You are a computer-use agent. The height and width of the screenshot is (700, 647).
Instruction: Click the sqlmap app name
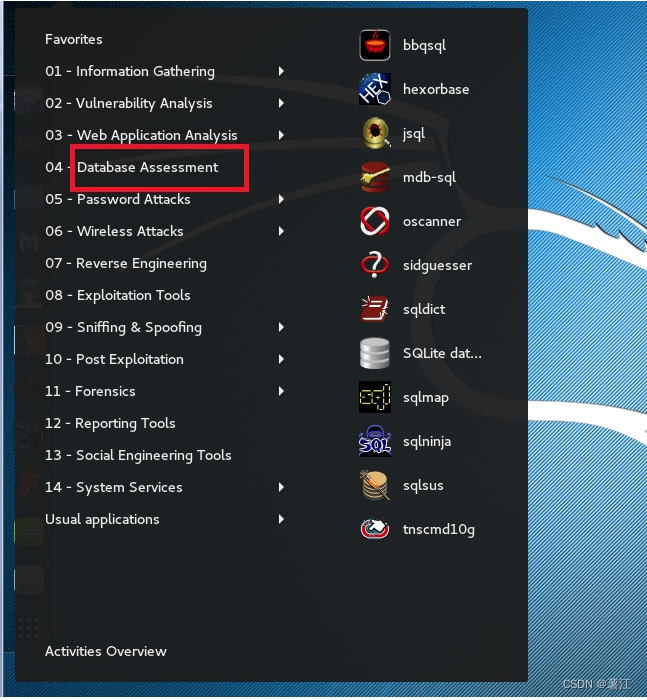(x=426, y=398)
